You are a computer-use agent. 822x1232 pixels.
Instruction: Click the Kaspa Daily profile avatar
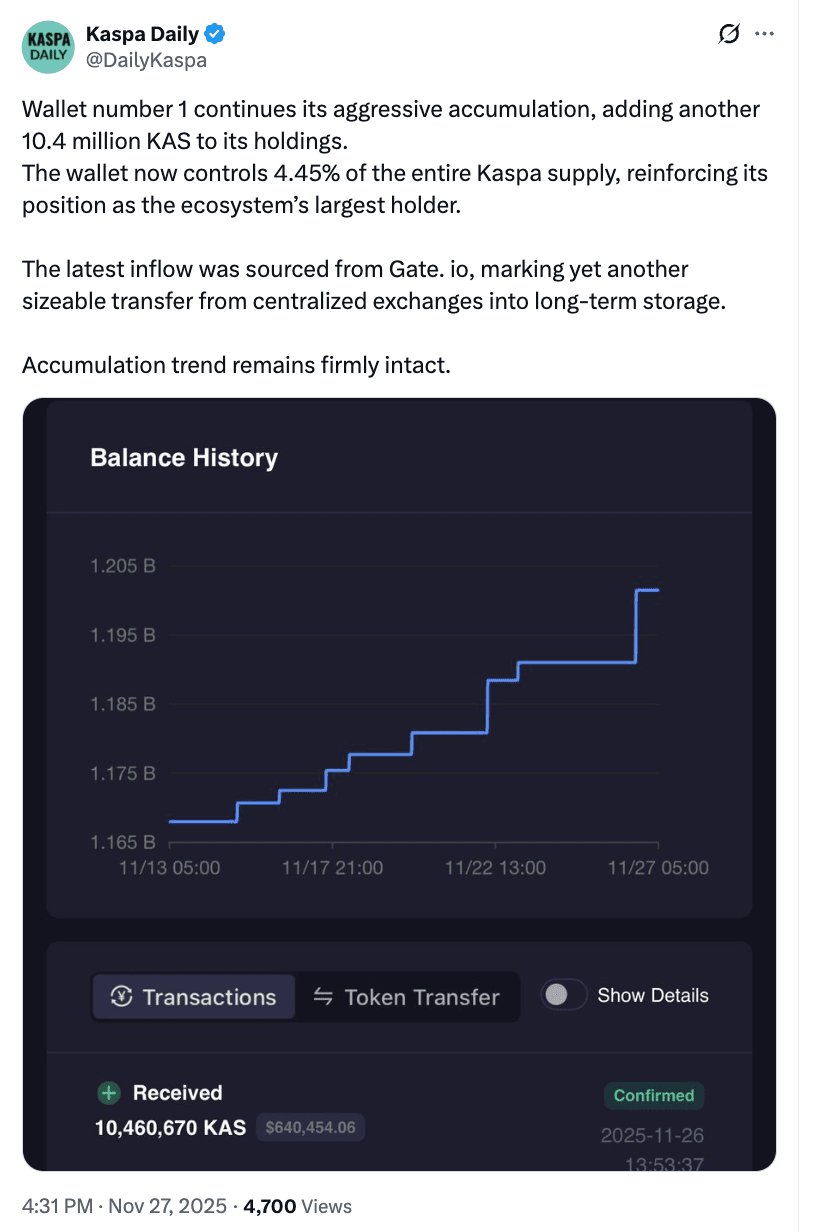(47, 47)
